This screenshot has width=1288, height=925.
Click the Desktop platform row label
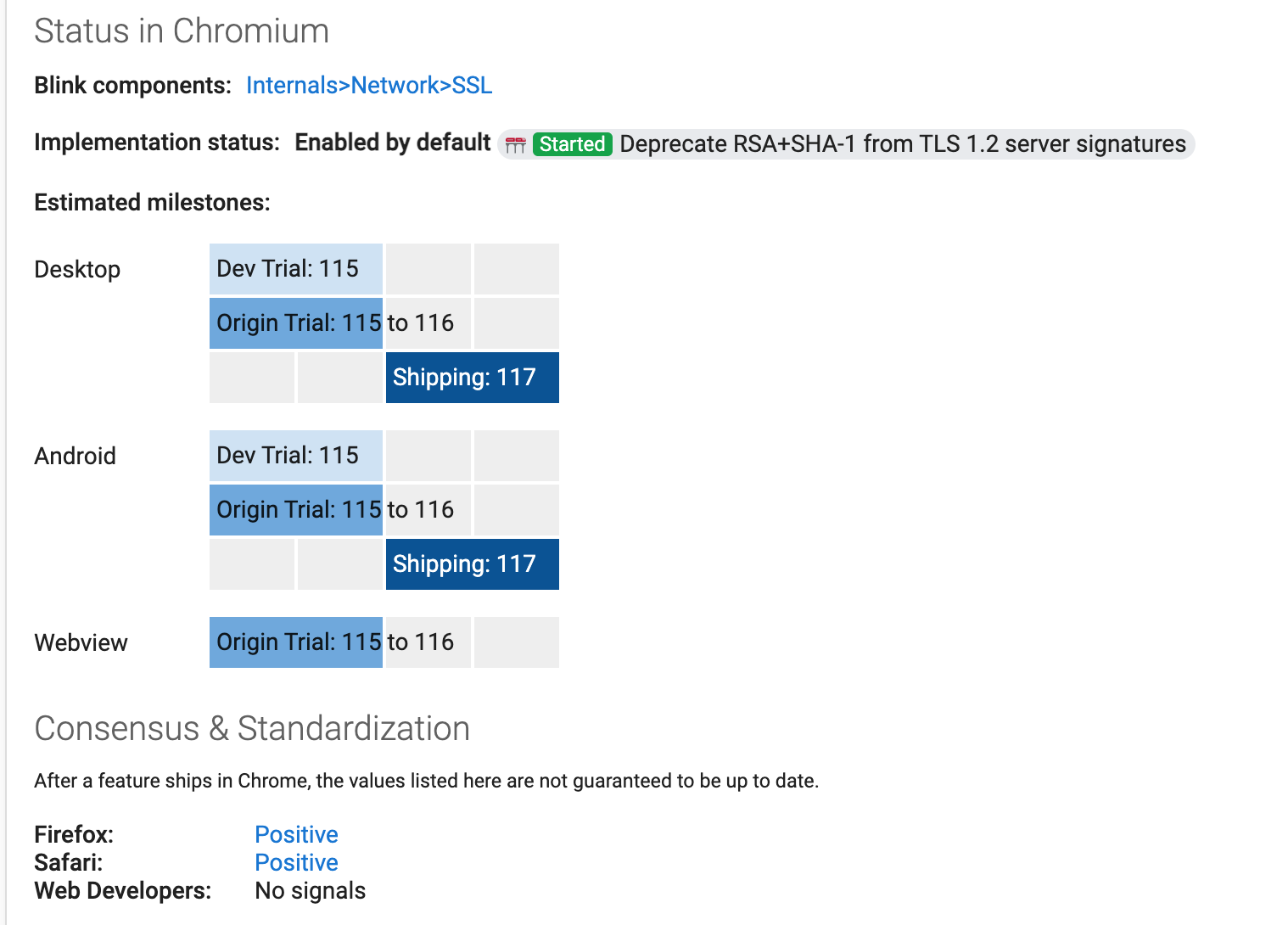(77, 269)
